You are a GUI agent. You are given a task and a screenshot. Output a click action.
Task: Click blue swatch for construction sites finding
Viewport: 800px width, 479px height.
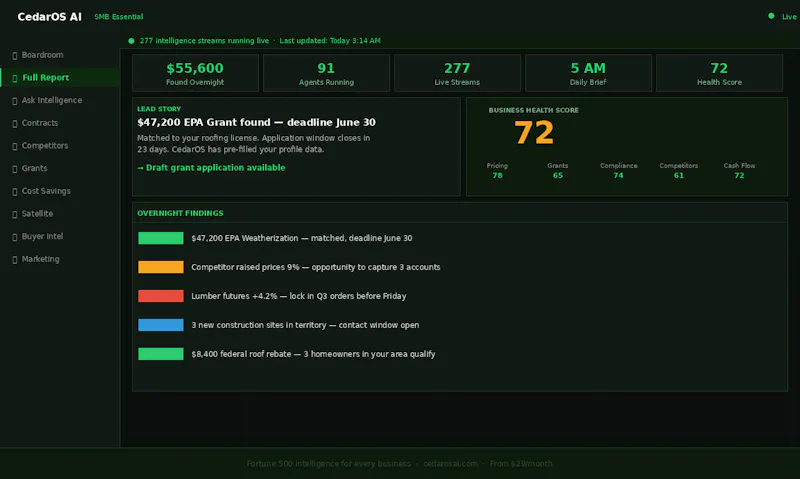[x=161, y=325]
